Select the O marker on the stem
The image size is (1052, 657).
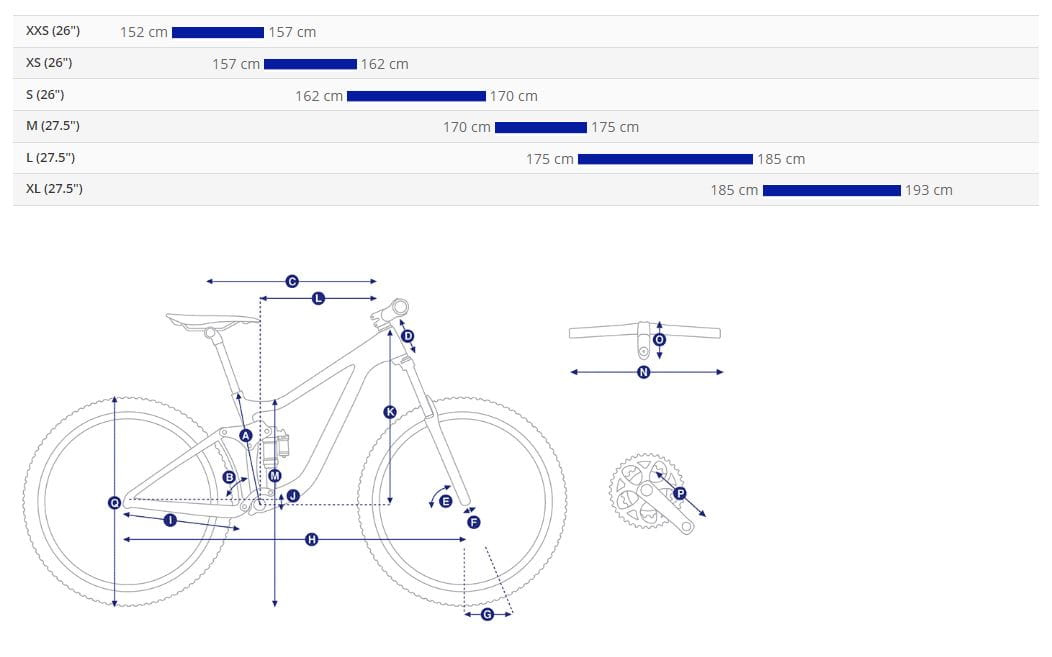[659, 340]
